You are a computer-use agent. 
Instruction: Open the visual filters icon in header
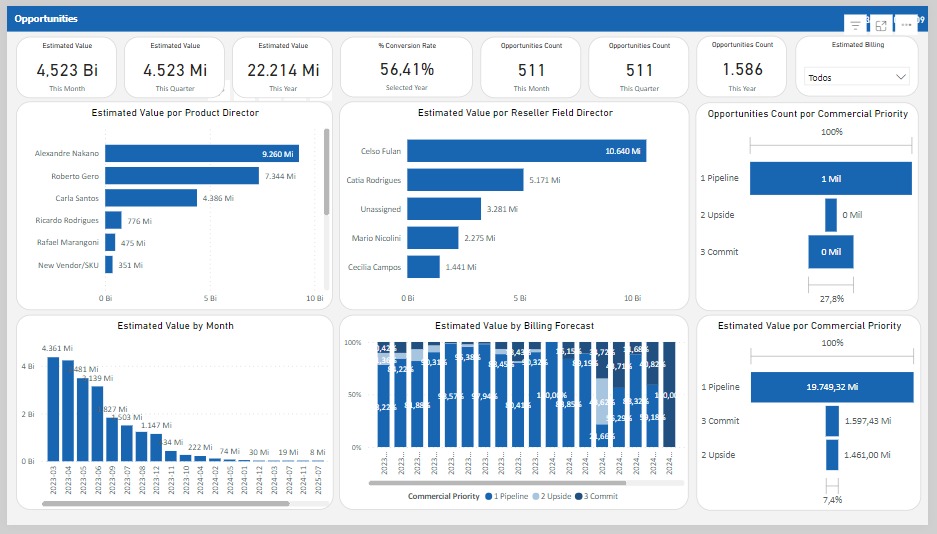(855, 25)
